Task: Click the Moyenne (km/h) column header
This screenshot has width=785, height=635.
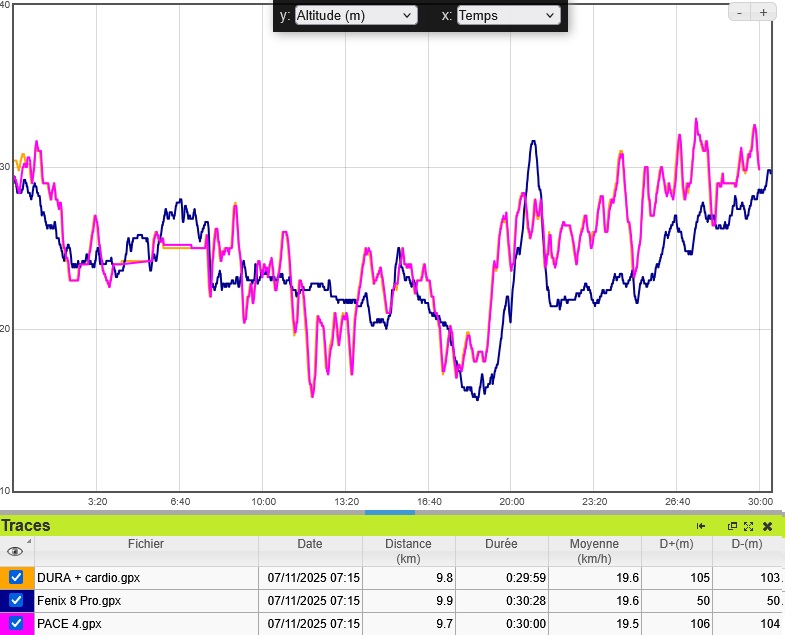Action: (594, 550)
